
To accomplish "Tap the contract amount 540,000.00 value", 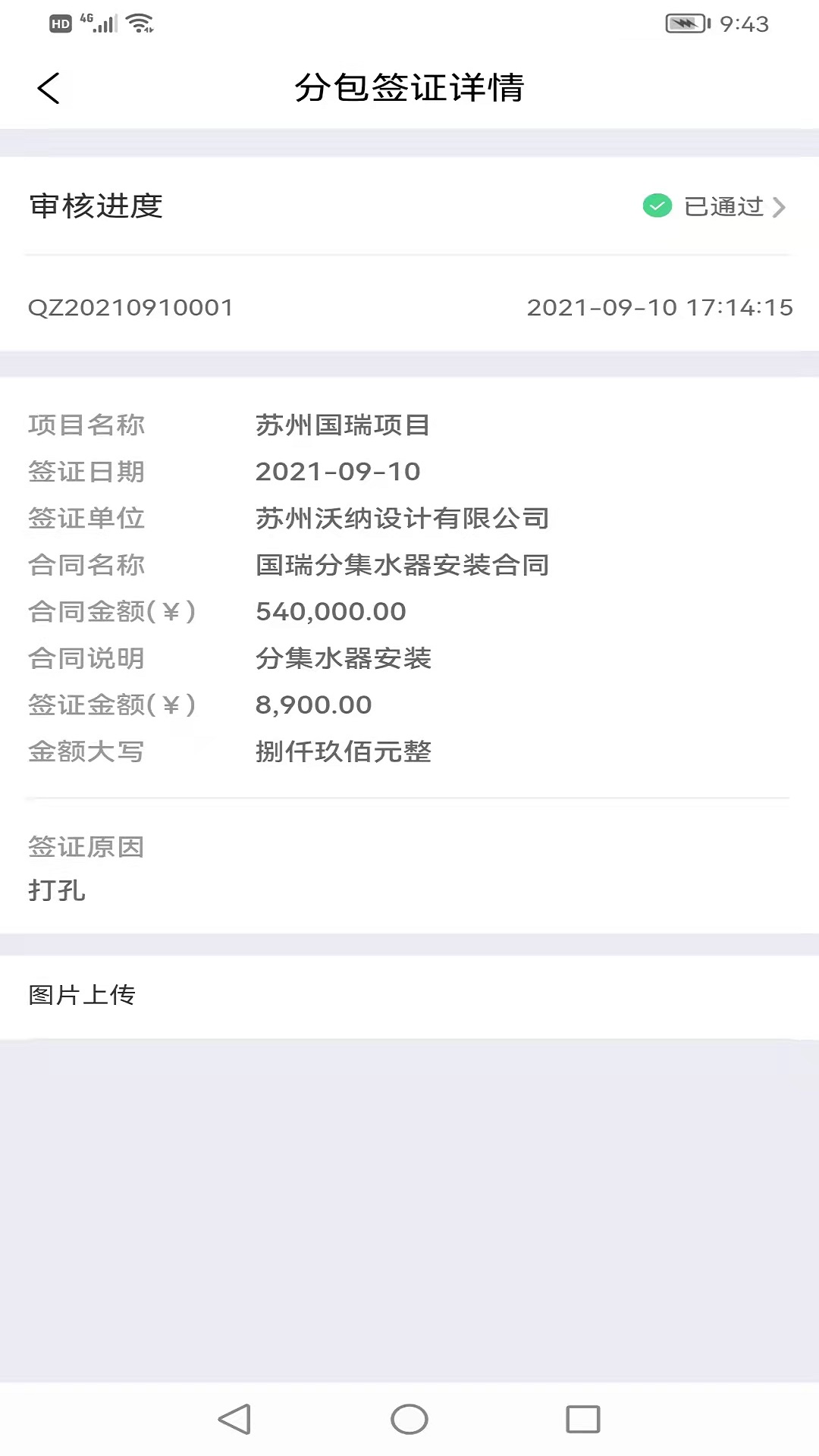I will pyautogui.click(x=331, y=612).
